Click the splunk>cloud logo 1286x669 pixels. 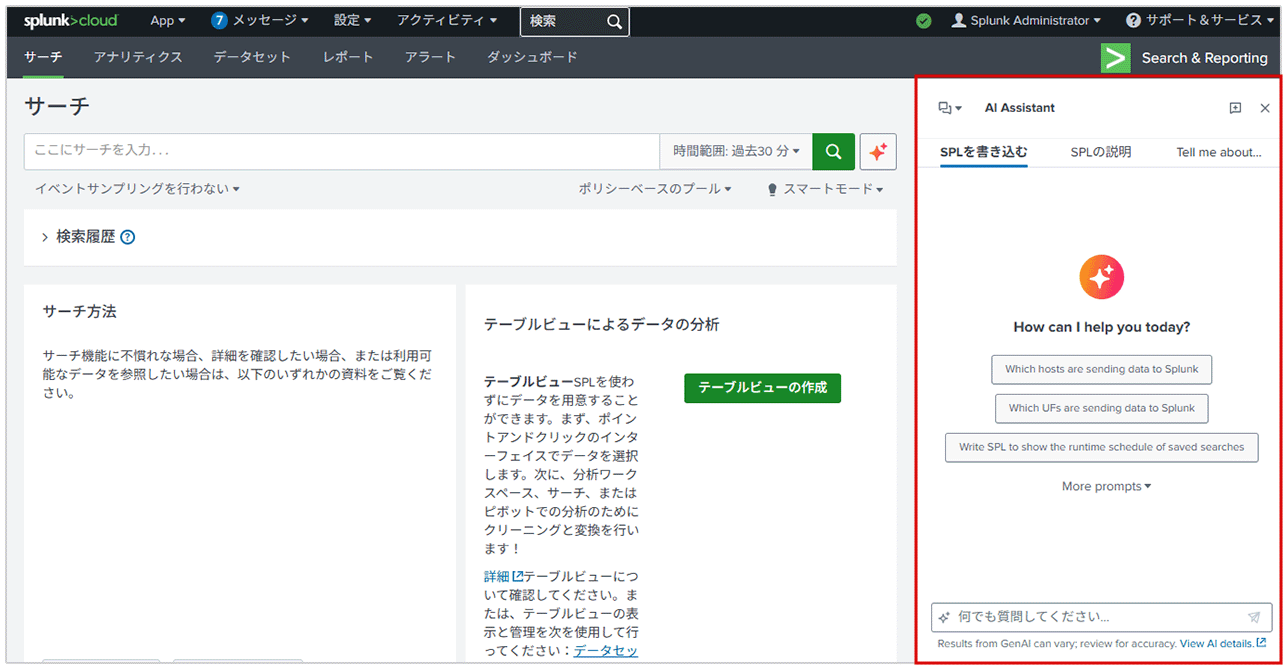pyautogui.click(x=71, y=20)
